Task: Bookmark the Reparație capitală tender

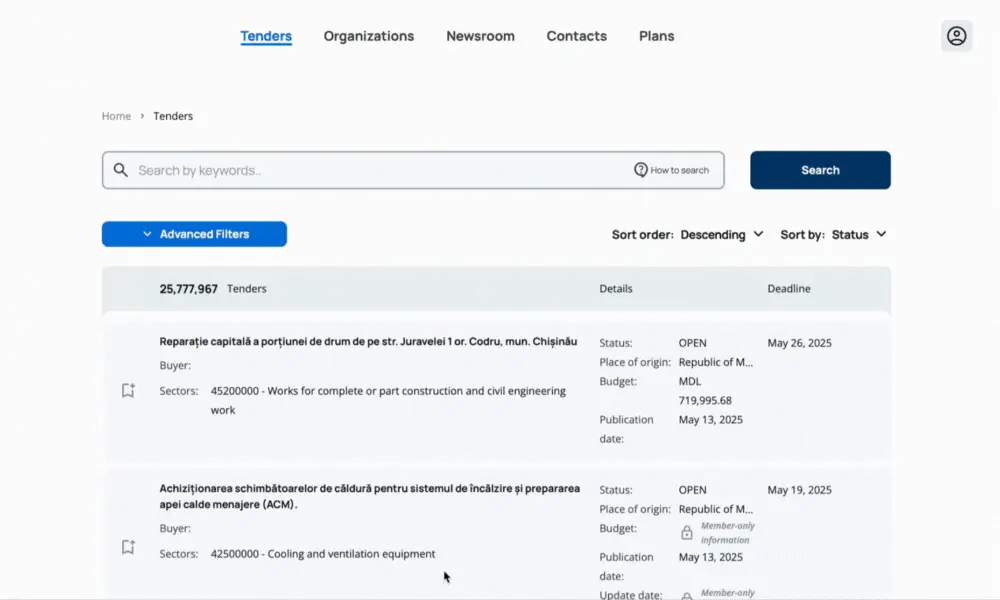Action: [128, 391]
